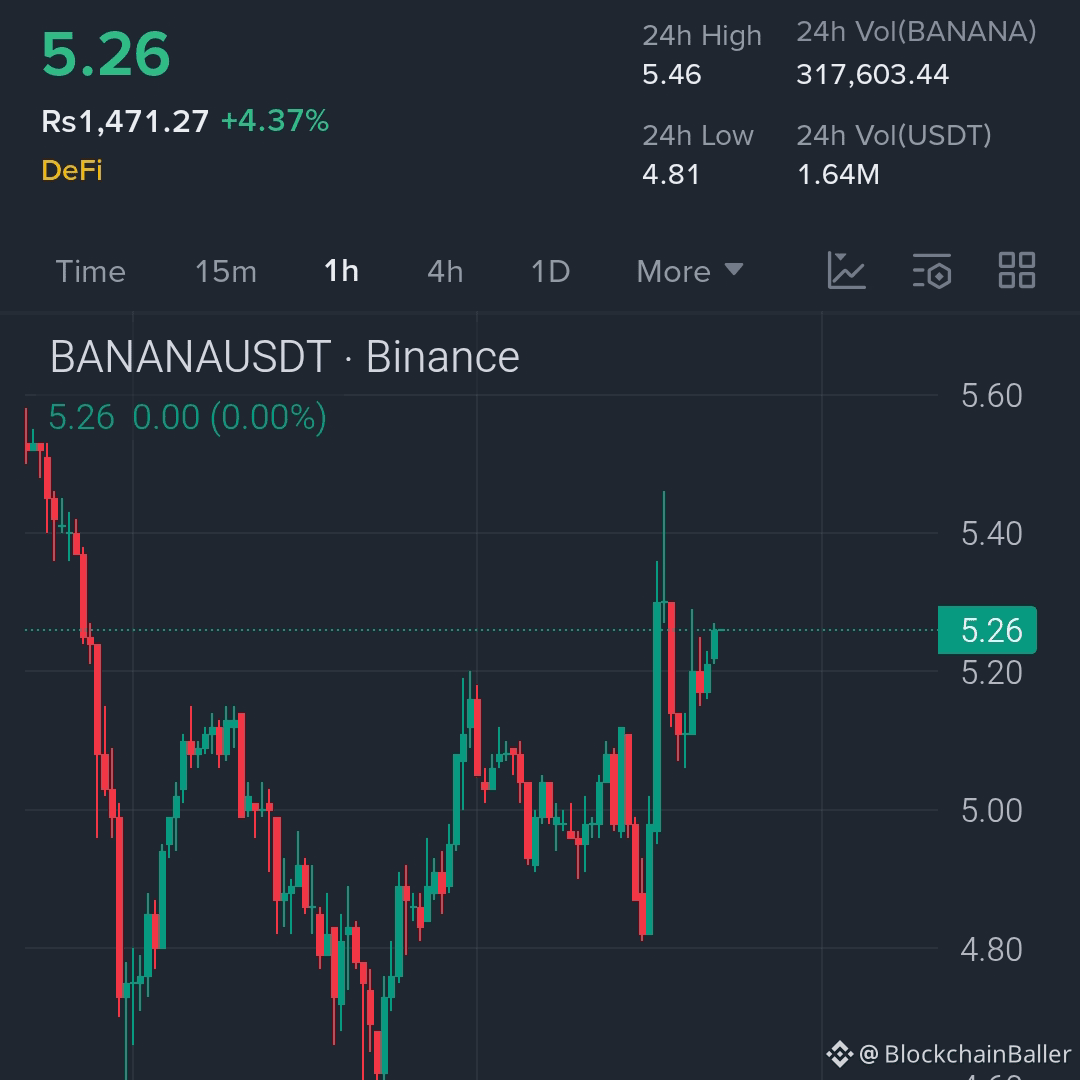This screenshot has width=1080, height=1080.
Task: Click the +4.37% change percentage
Action: 275,122
